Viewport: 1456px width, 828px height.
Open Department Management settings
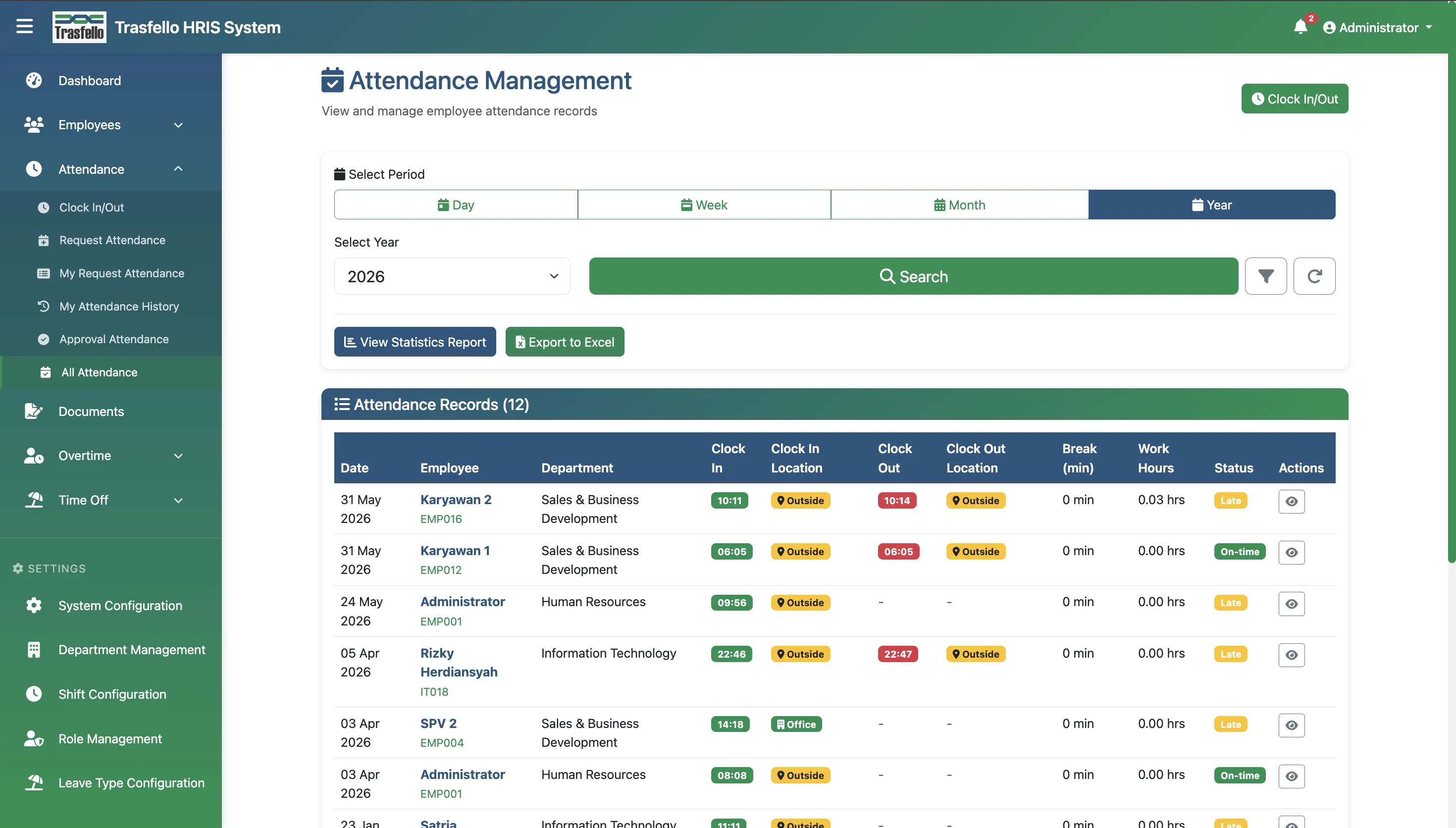tap(111, 650)
